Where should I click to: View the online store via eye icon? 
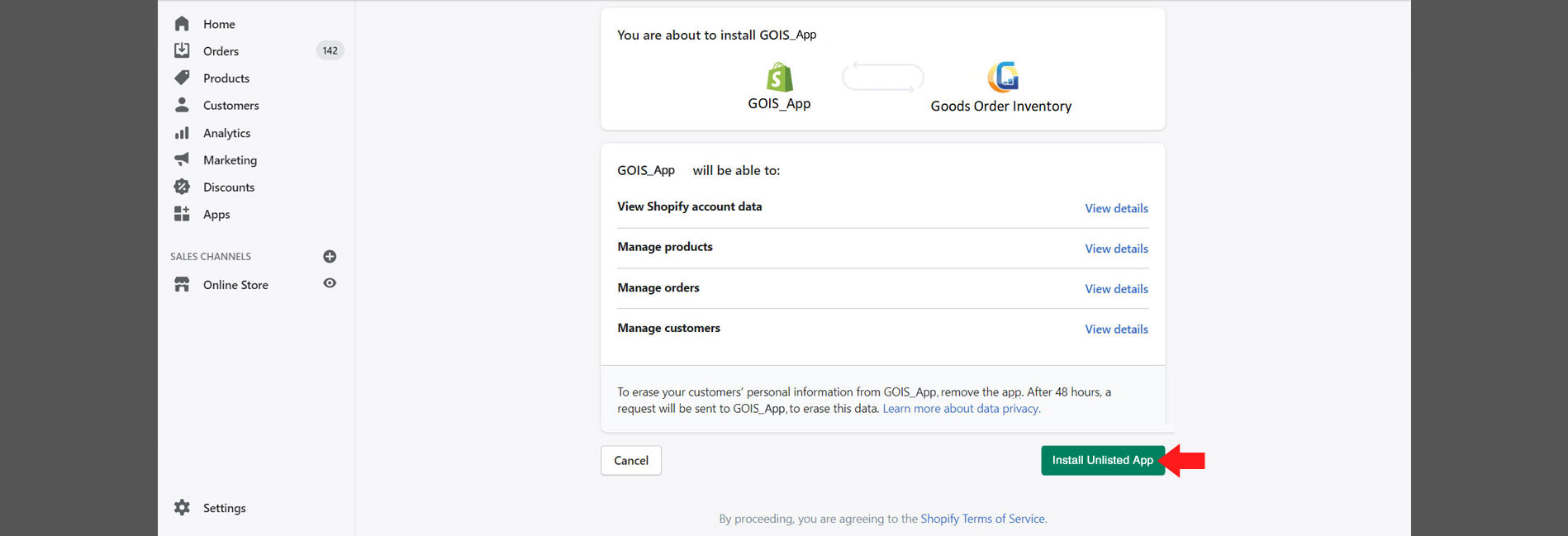pyautogui.click(x=330, y=283)
